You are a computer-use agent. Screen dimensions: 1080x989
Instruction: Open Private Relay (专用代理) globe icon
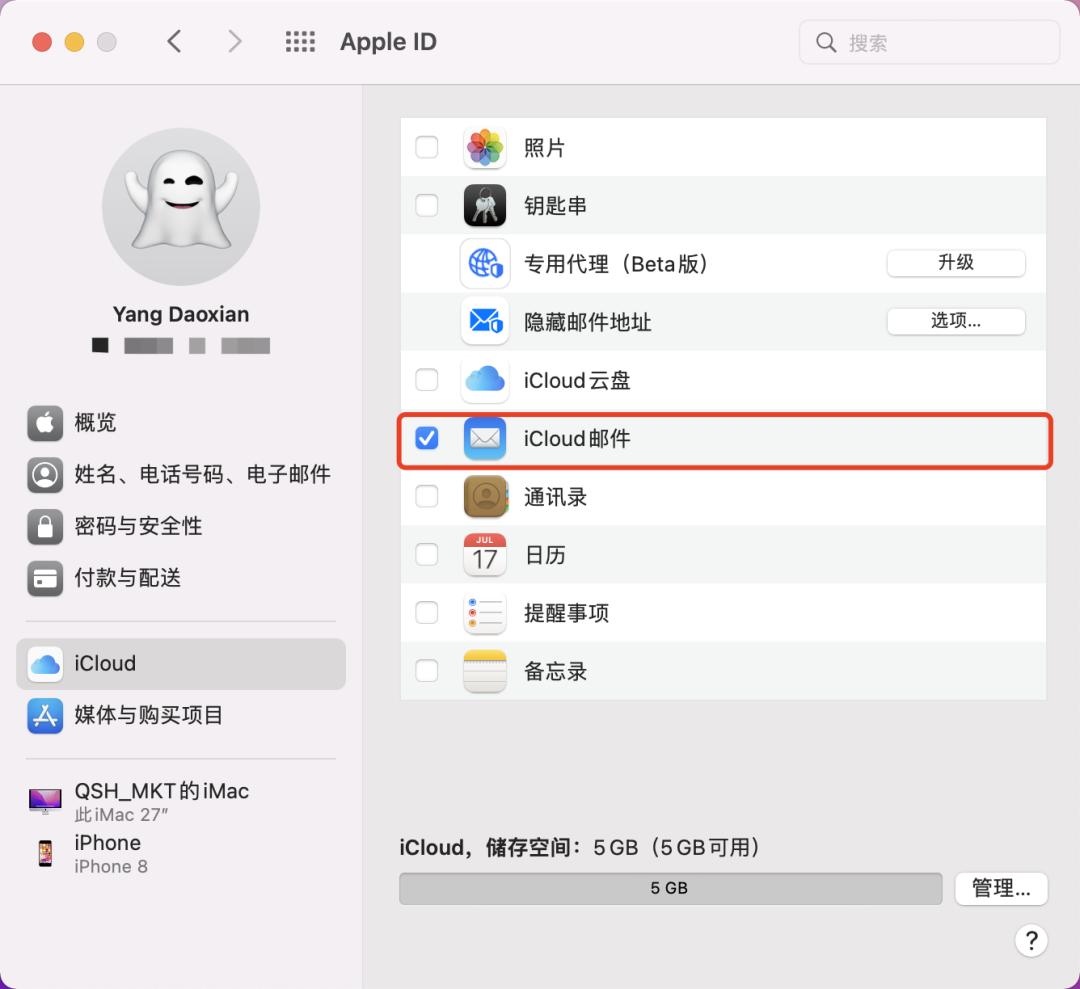[x=485, y=263]
